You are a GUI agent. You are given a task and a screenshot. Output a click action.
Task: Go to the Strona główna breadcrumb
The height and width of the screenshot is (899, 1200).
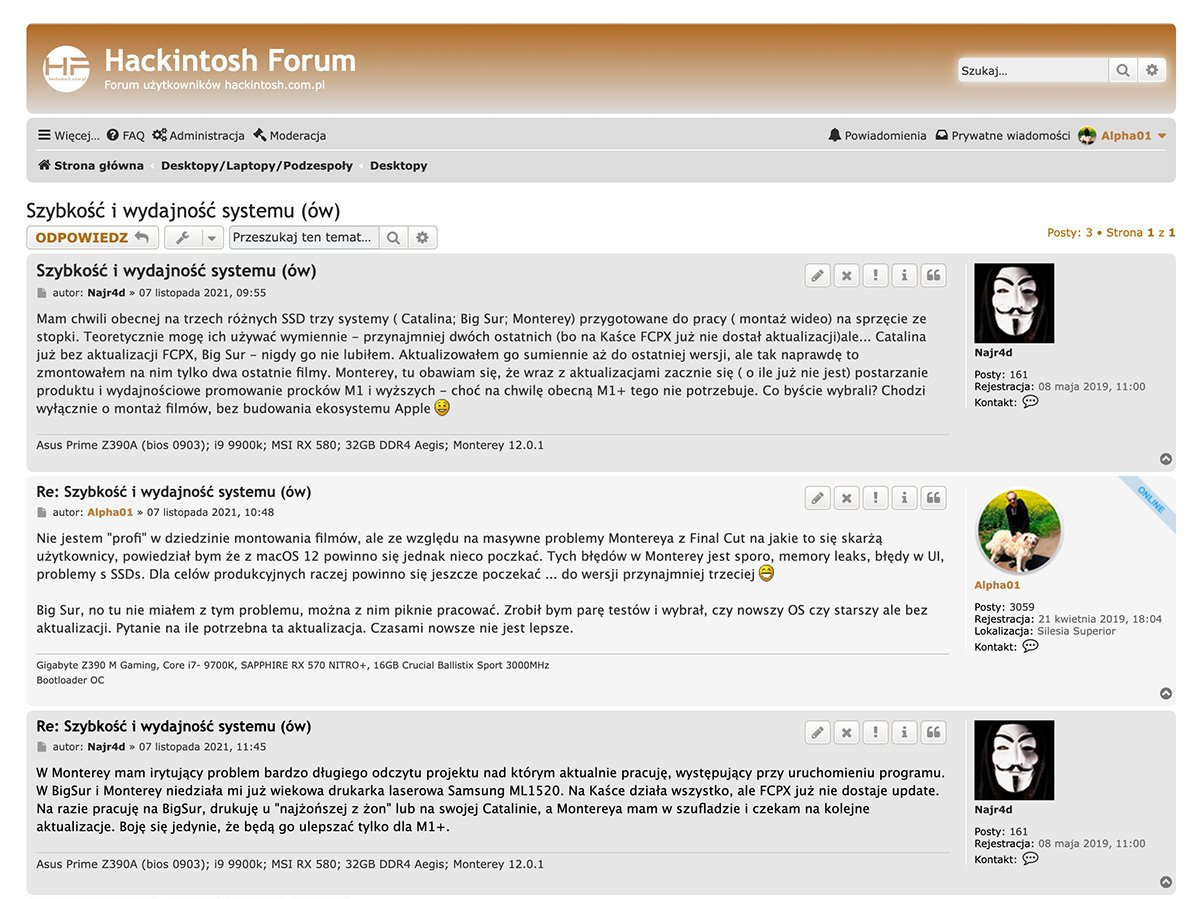pos(91,165)
